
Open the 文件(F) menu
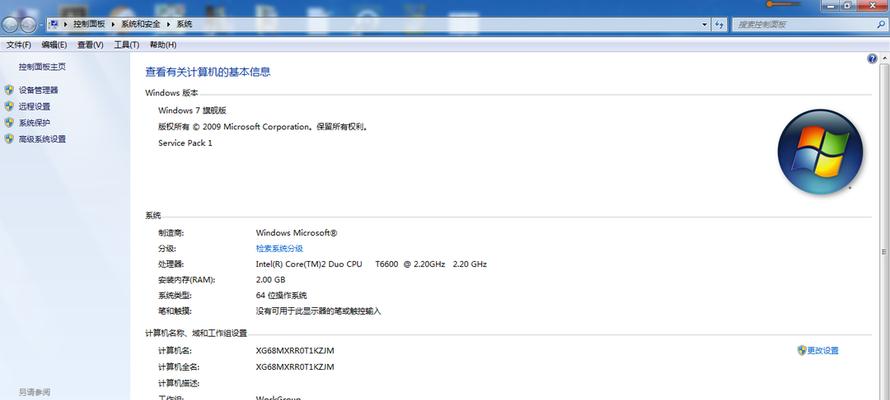click(x=18, y=44)
